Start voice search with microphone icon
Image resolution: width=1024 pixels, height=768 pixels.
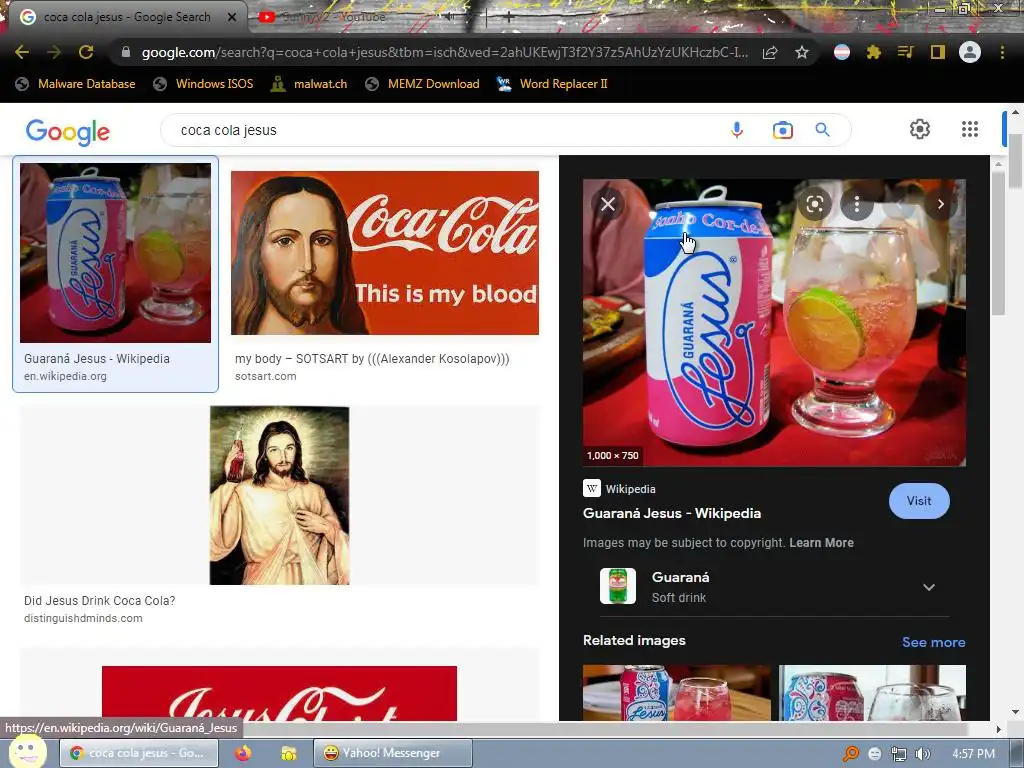click(737, 130)
